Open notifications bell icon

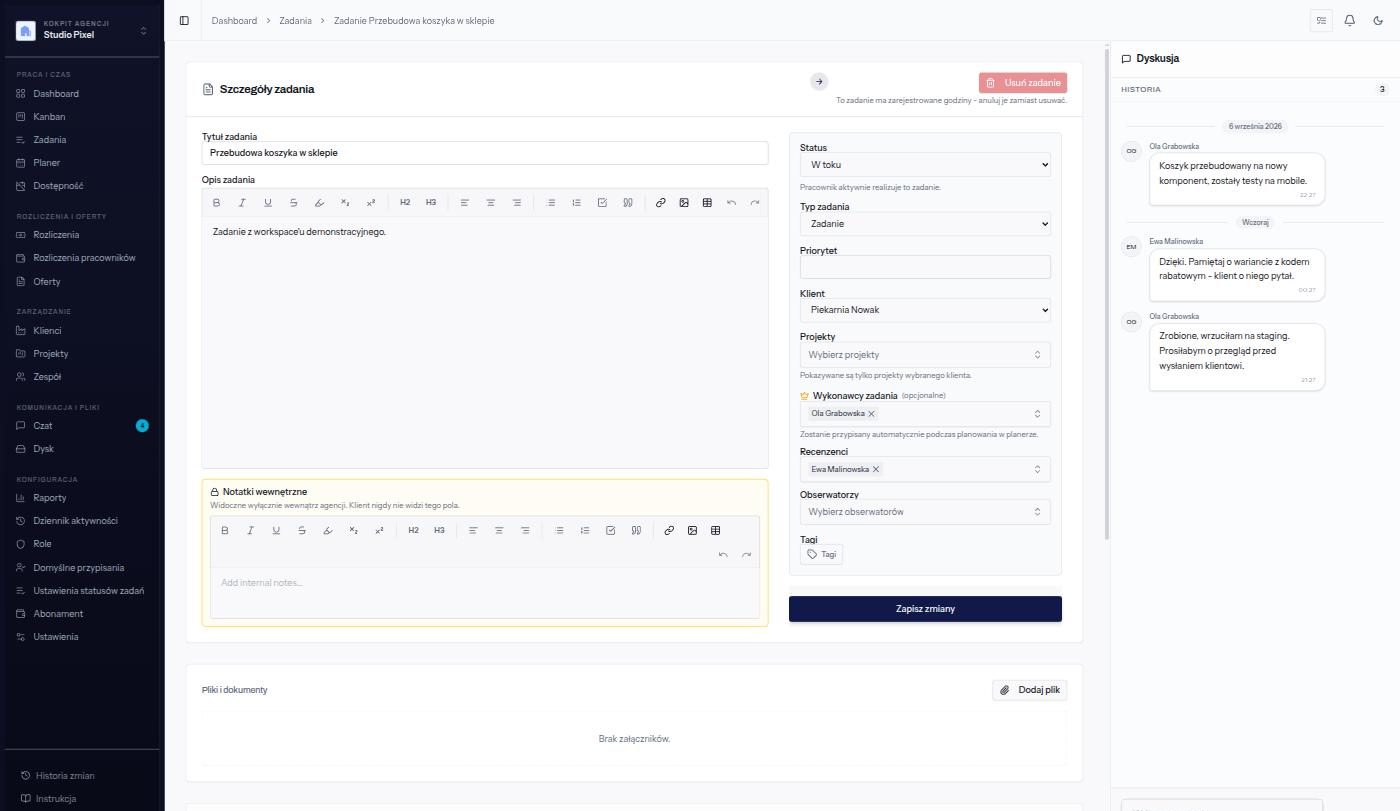coord(1350,20)
